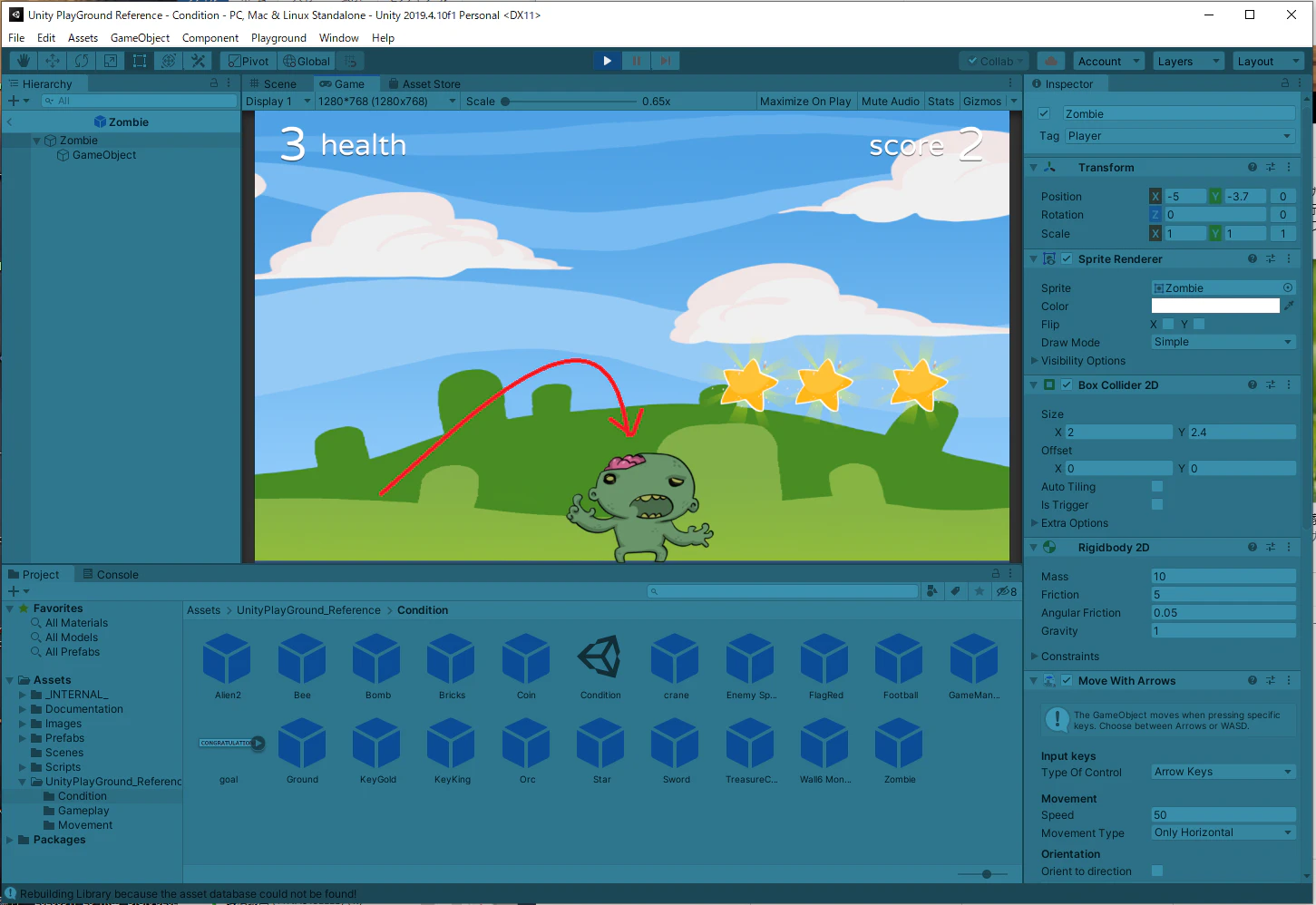Disable the Sprite Renderer component checkbox
This screenshot has width=1316, height=905.
1067,258
